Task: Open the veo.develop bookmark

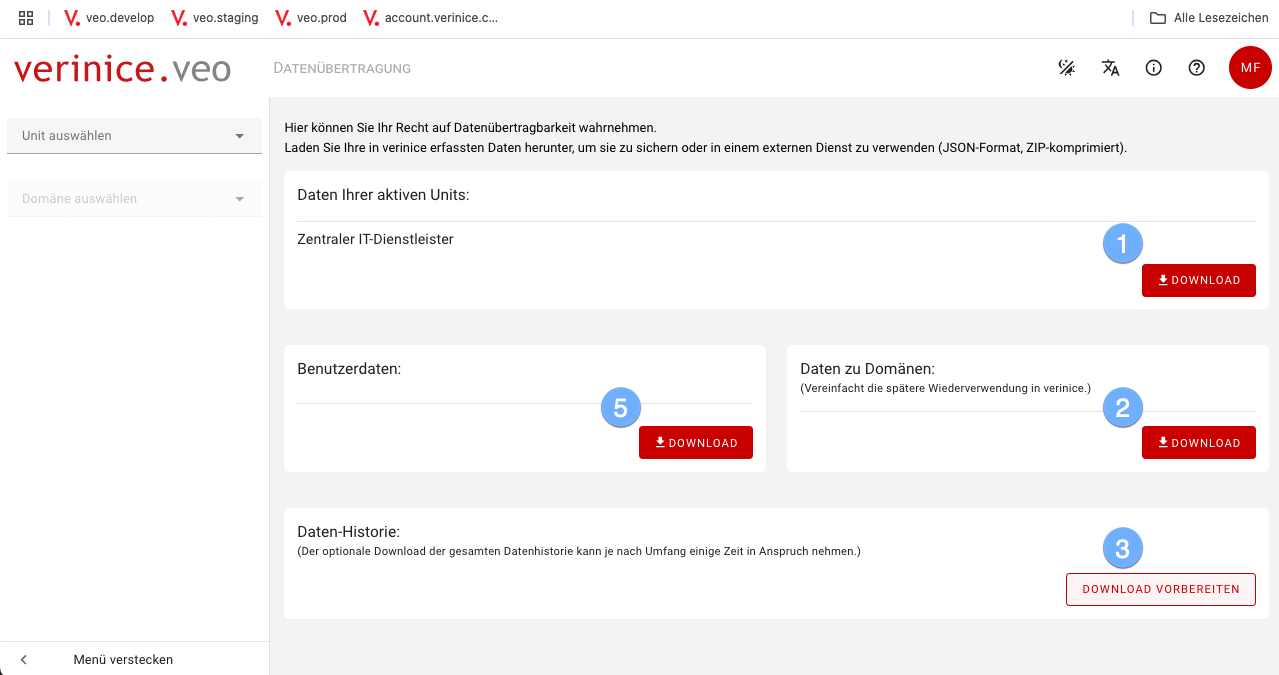Action: [x=108, y=17]
